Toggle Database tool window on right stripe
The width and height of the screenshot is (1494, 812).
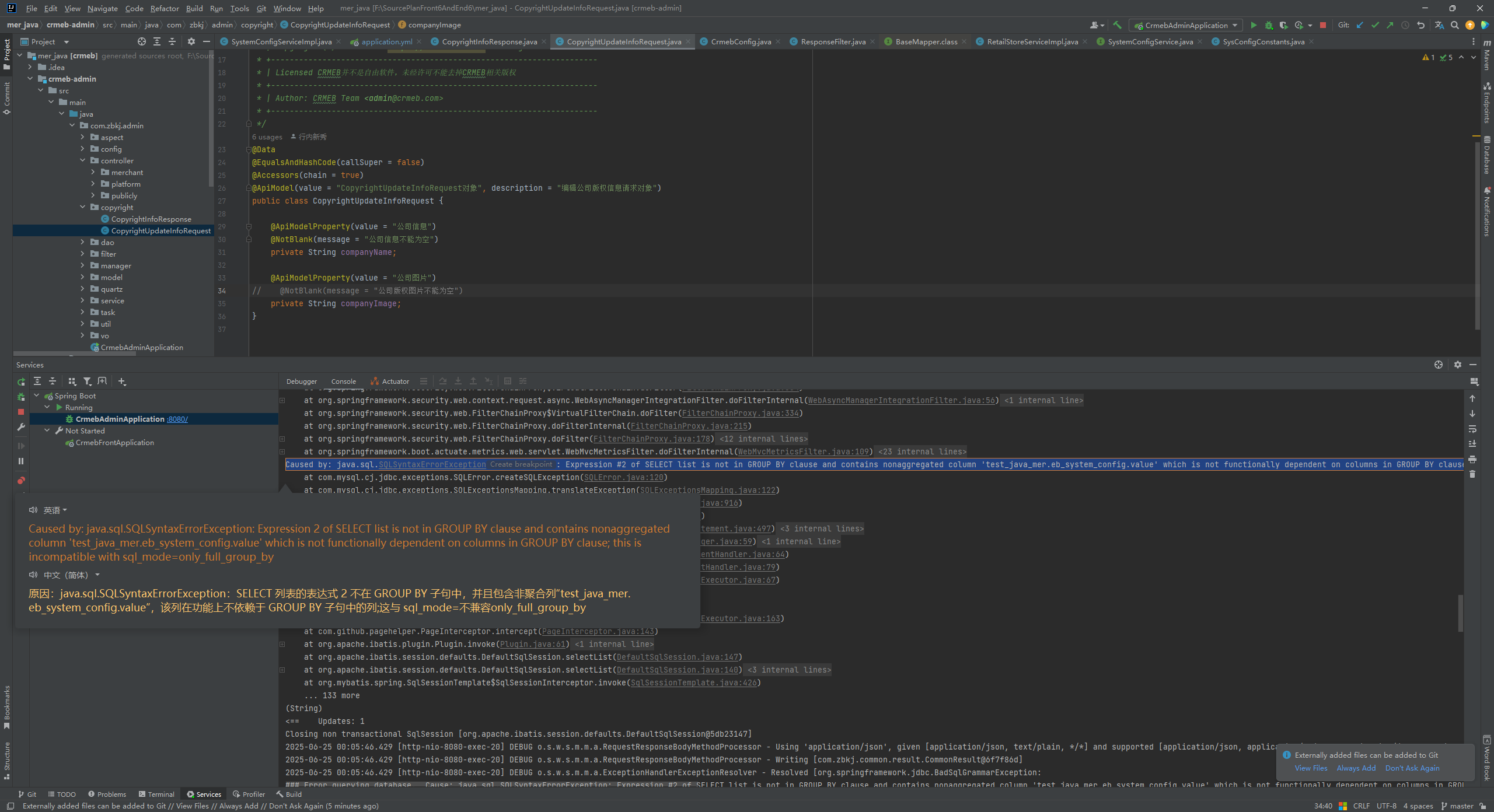(1486, 155)
